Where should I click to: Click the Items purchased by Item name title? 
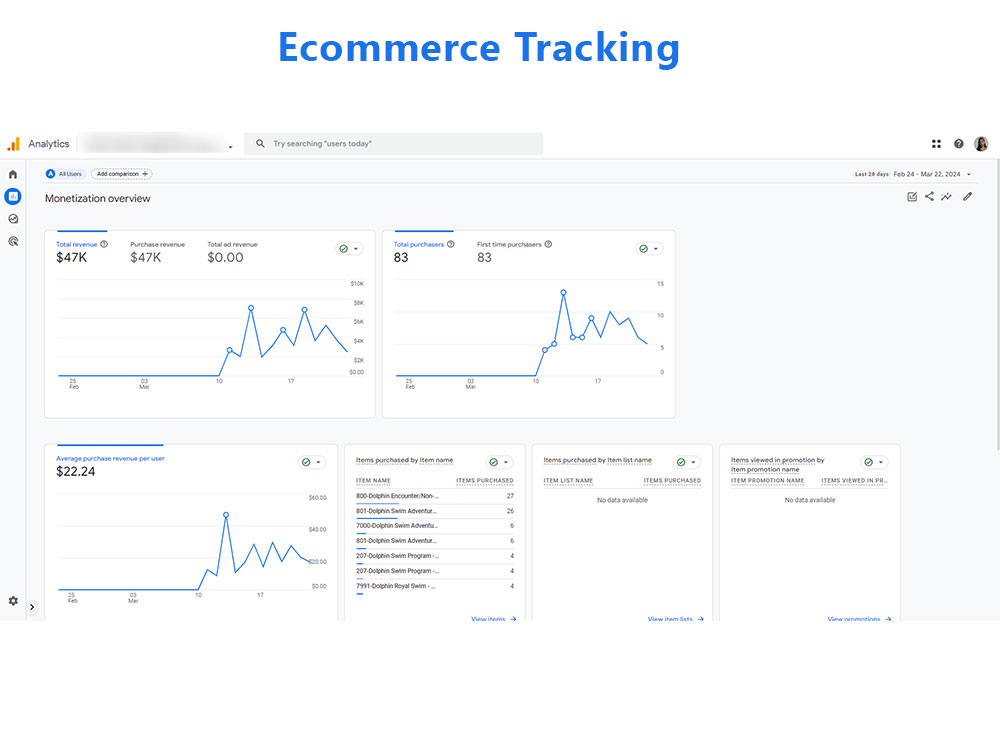[x=404, y=460]
